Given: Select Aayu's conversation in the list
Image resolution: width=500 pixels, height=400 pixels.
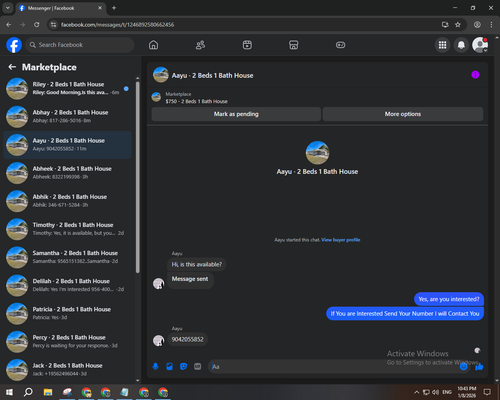Looking at the screenshot, I should click(x=68, y=145).
